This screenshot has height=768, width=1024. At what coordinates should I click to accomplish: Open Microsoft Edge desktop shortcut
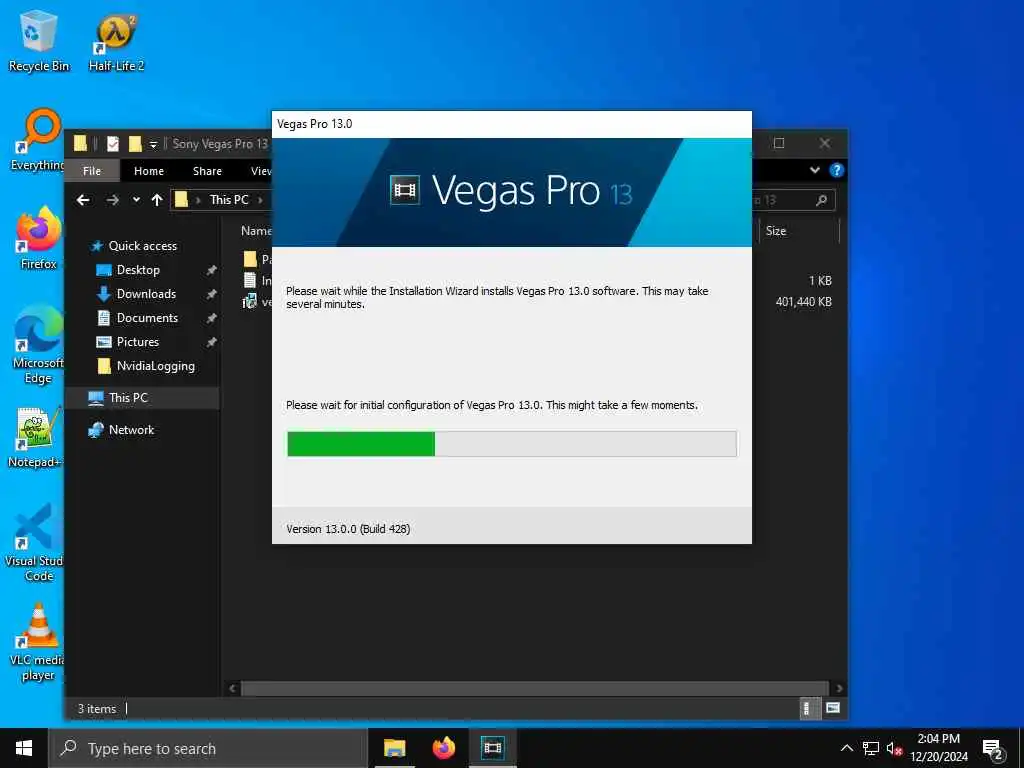coord(38,345)
